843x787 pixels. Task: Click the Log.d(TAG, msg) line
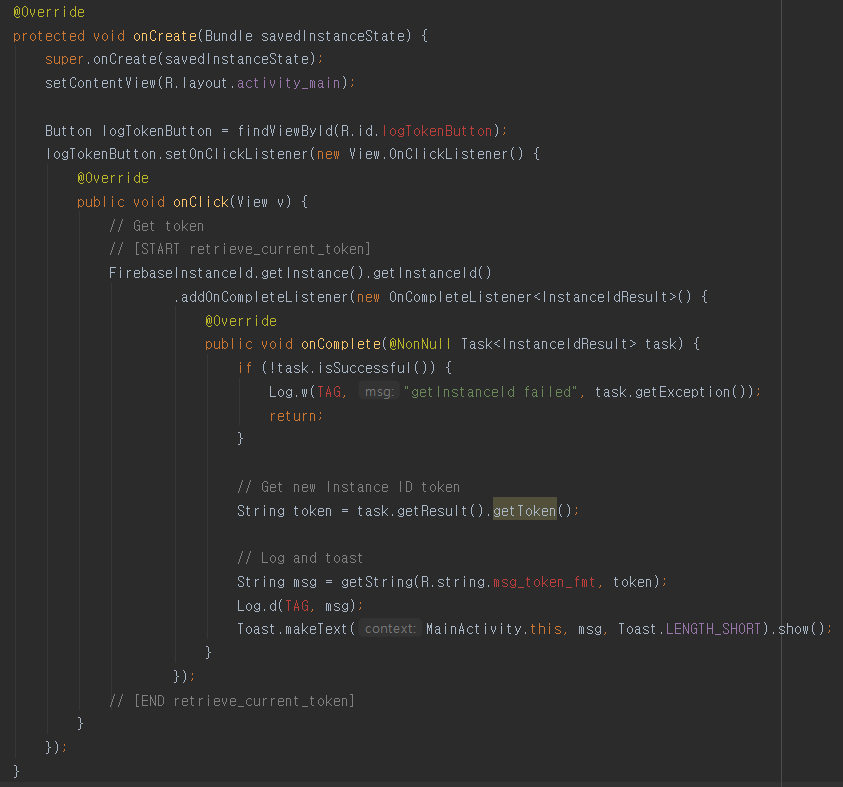(x=300, y=606)
